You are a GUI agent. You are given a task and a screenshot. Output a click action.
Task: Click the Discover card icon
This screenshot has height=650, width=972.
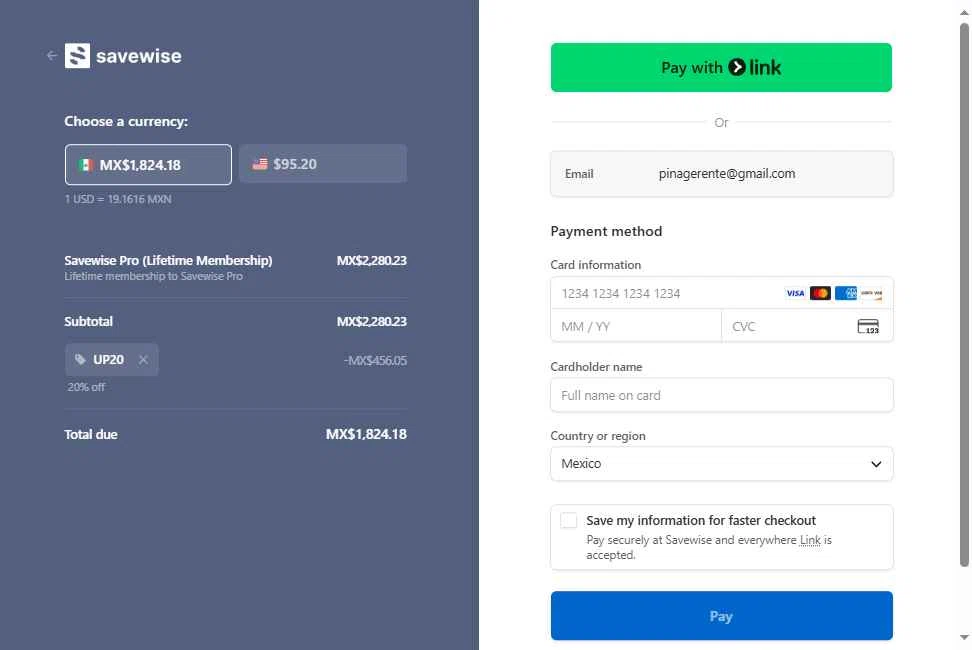coord(871,293)
